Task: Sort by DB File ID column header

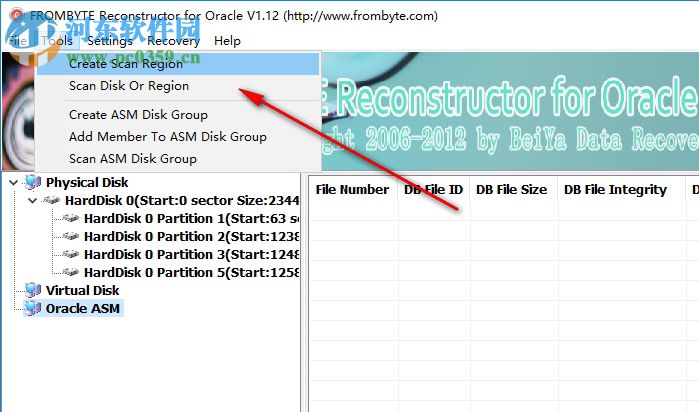Action: 434,190
